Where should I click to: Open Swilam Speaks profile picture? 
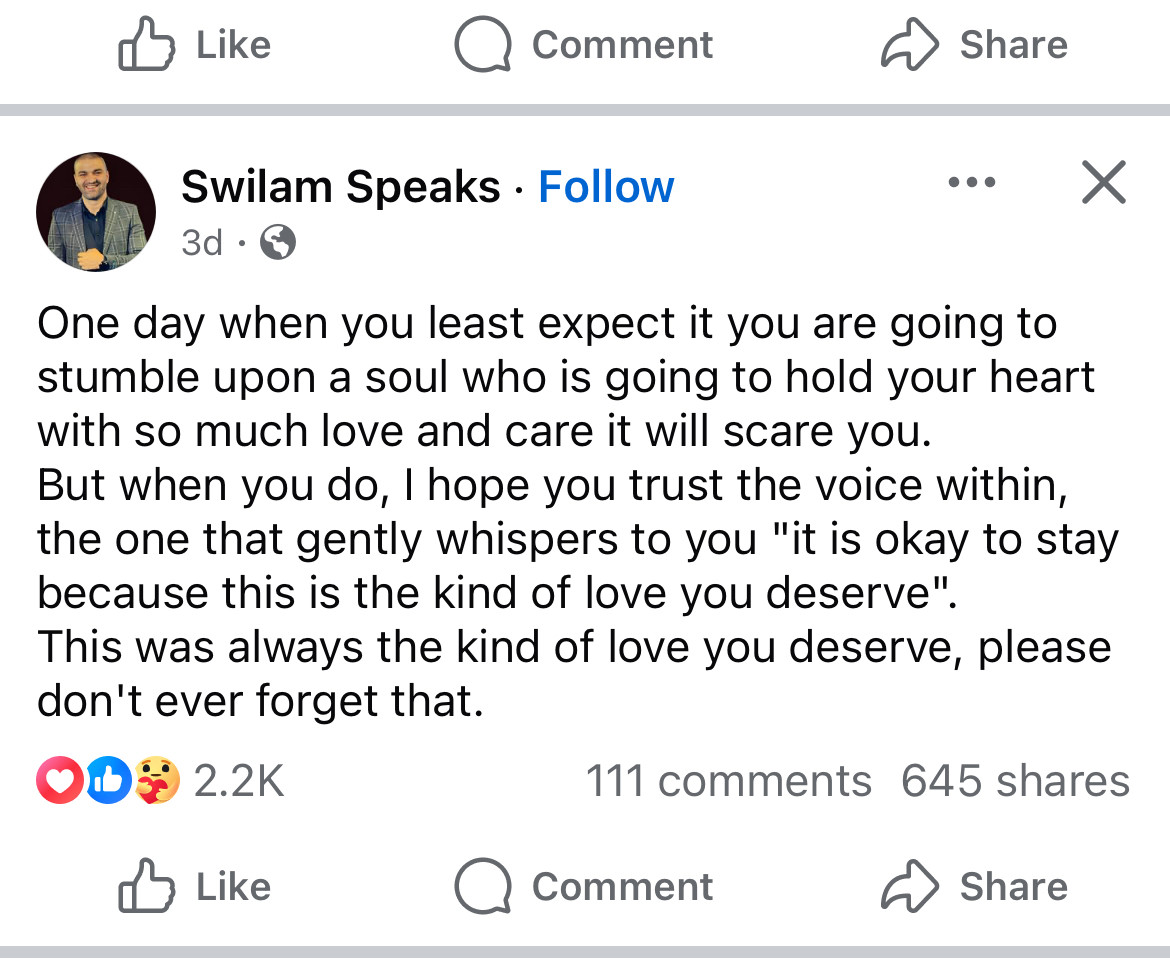(x=96, y=211)
